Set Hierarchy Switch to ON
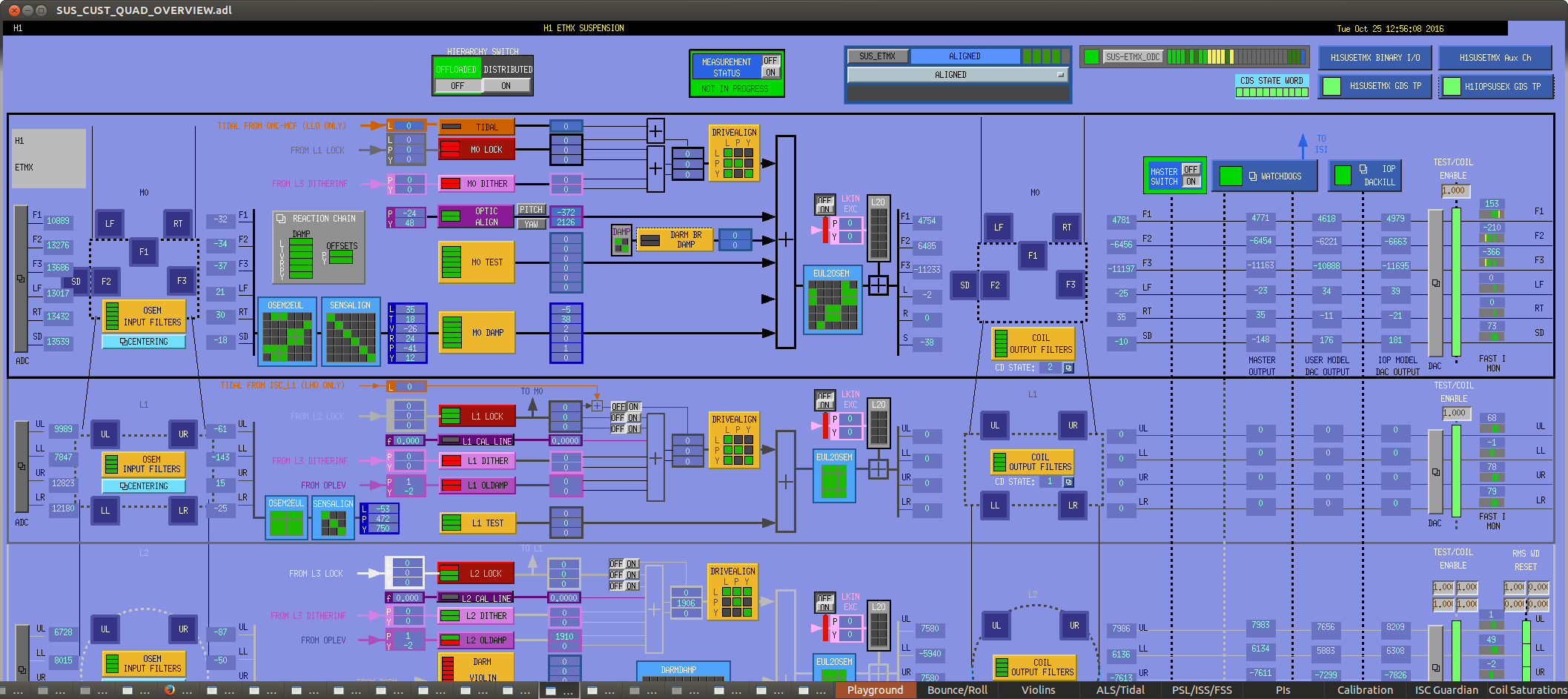The width and height of the screenshot is (1568, 699). coord(506,86)
